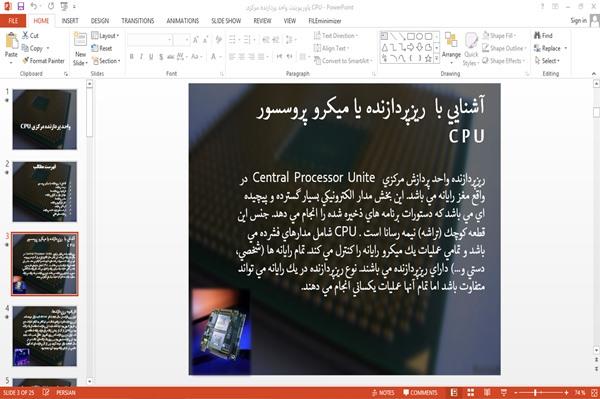The height and width of the screenshot is (399, 600).
Task: Open the FILE tab
Action: [13, 21]
